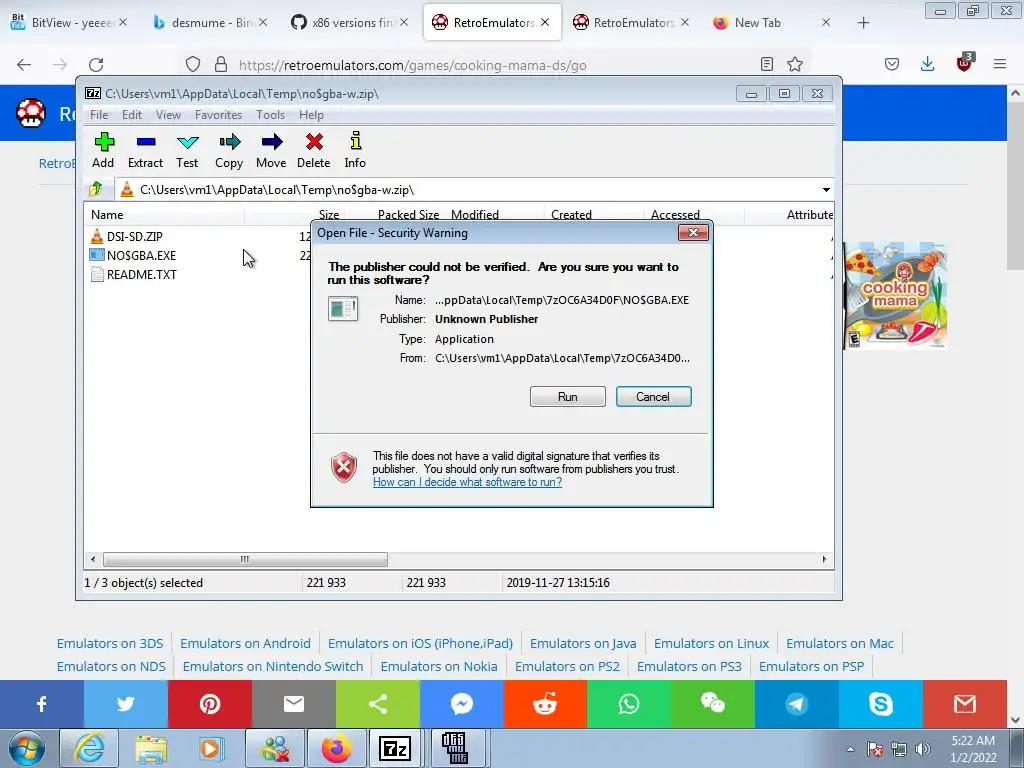This screenshot has height=768, width=1024.
Task: Open the File menu in 7-Zip
Action: click(99, 115)
